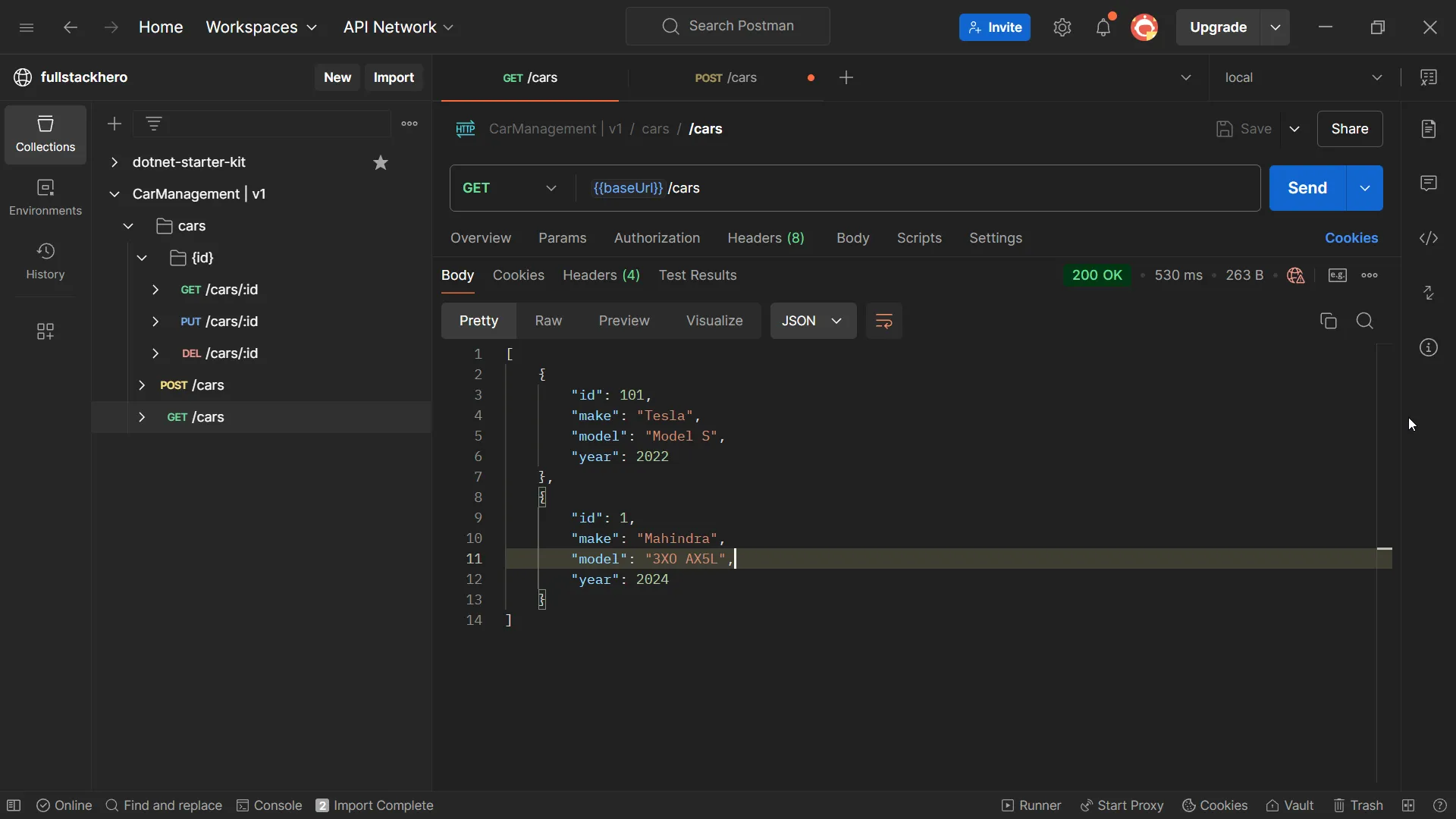The image size is (1456, 819).
Task: Open the JSON format dropdown
Action: (x=813, y=321)
